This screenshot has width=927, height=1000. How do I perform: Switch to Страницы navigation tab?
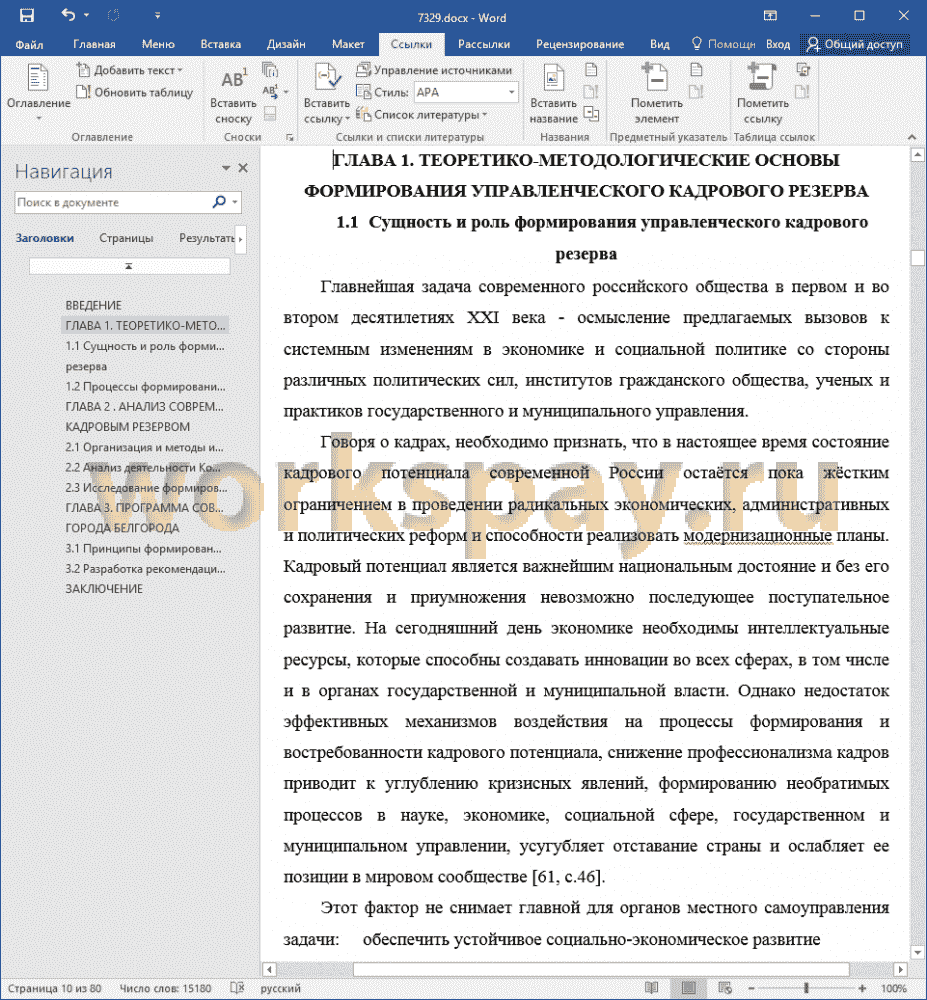click(x=126, y=238)
